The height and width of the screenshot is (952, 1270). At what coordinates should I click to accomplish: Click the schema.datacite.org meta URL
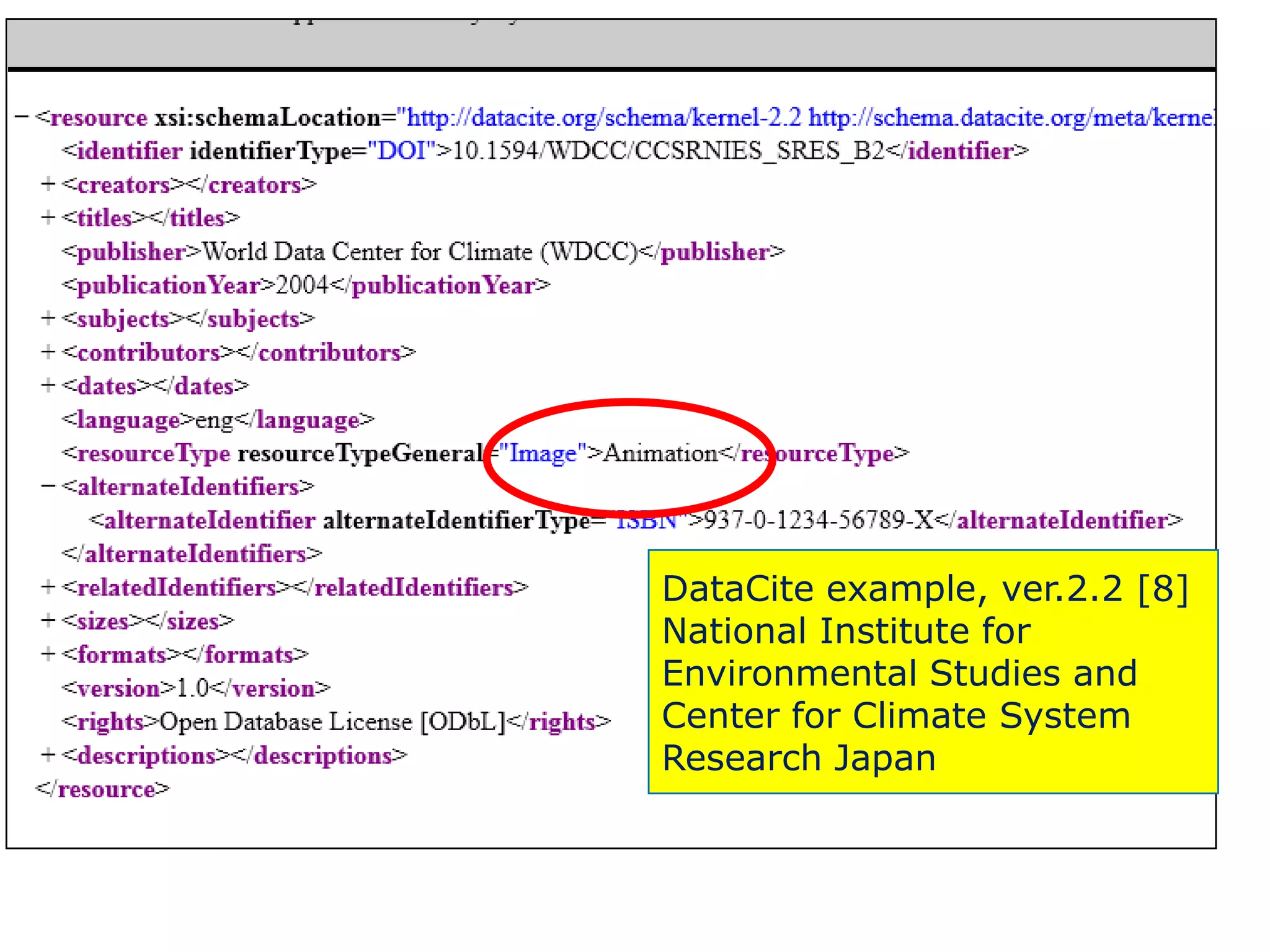point(1011,117)
